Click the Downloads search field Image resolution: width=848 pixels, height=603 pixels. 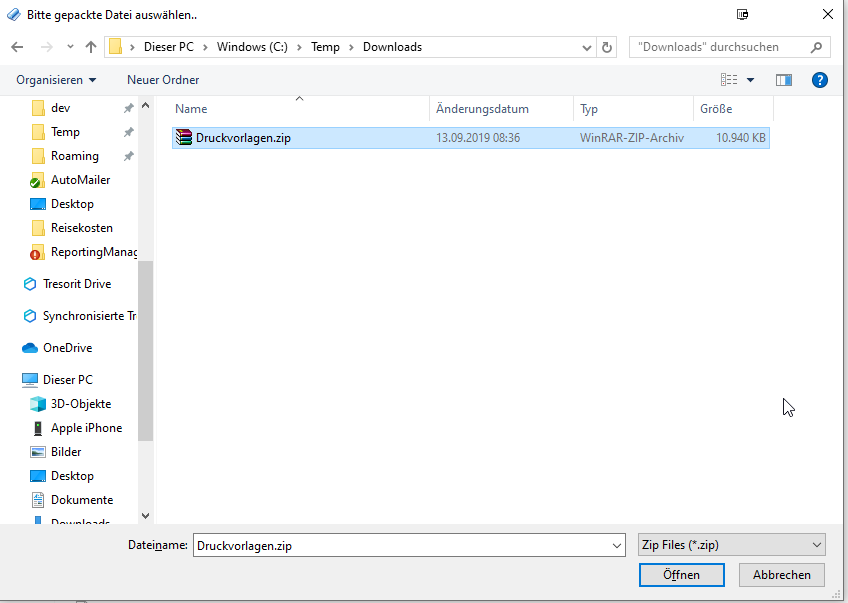click(x=720, y=47)
